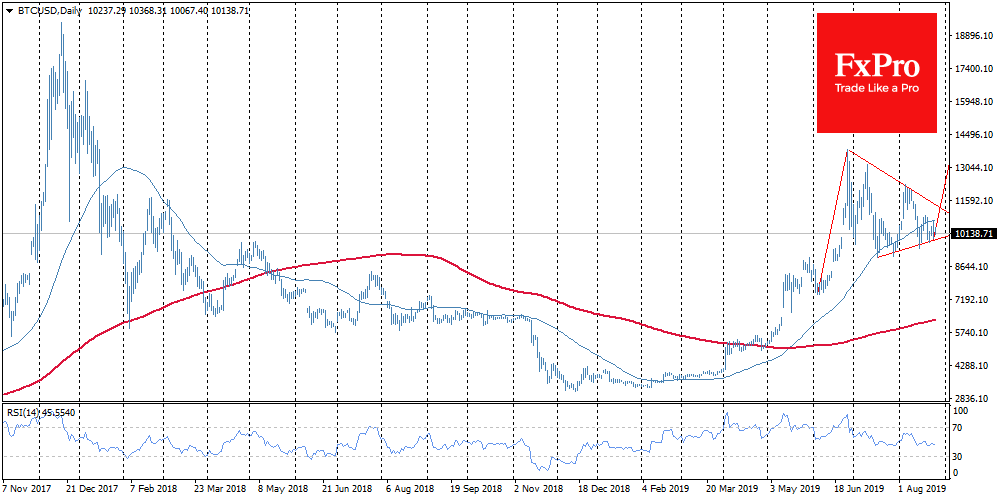Click the current price label 10138.71
Screen dimensions: 1000x500
coord(972,234)
